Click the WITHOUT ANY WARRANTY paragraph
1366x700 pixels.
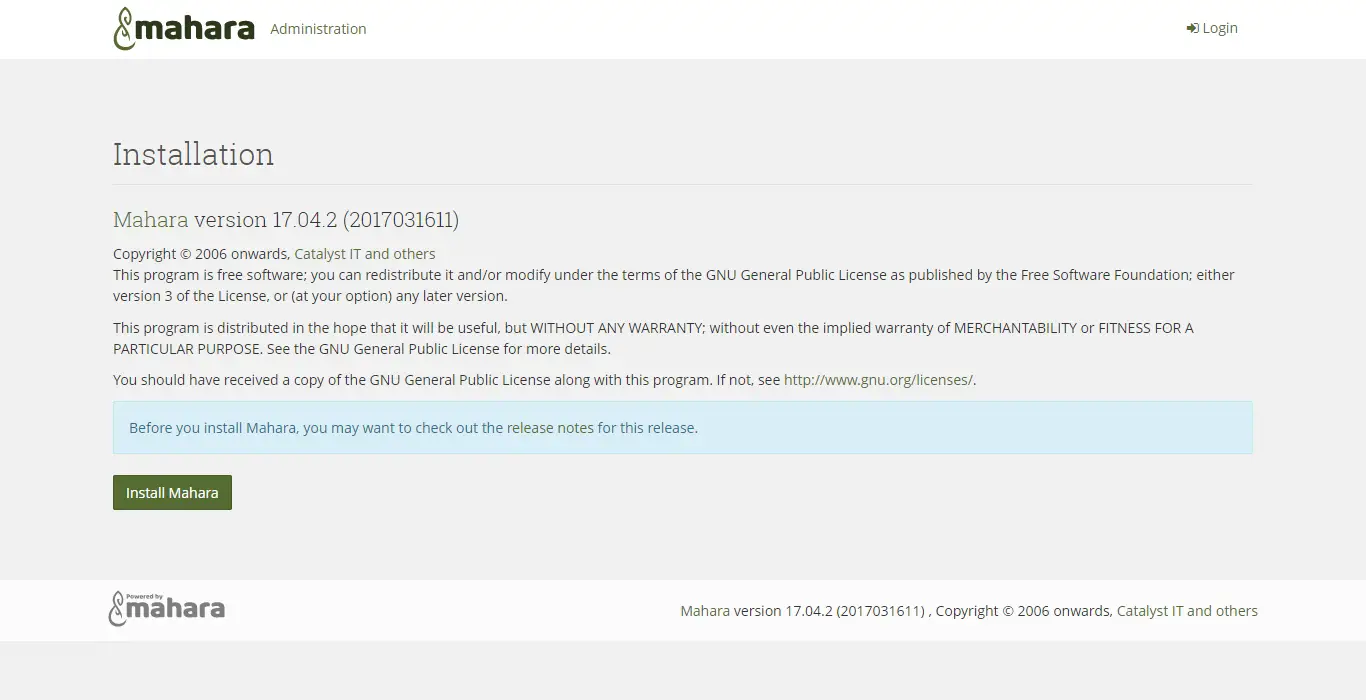coord(653,338)
